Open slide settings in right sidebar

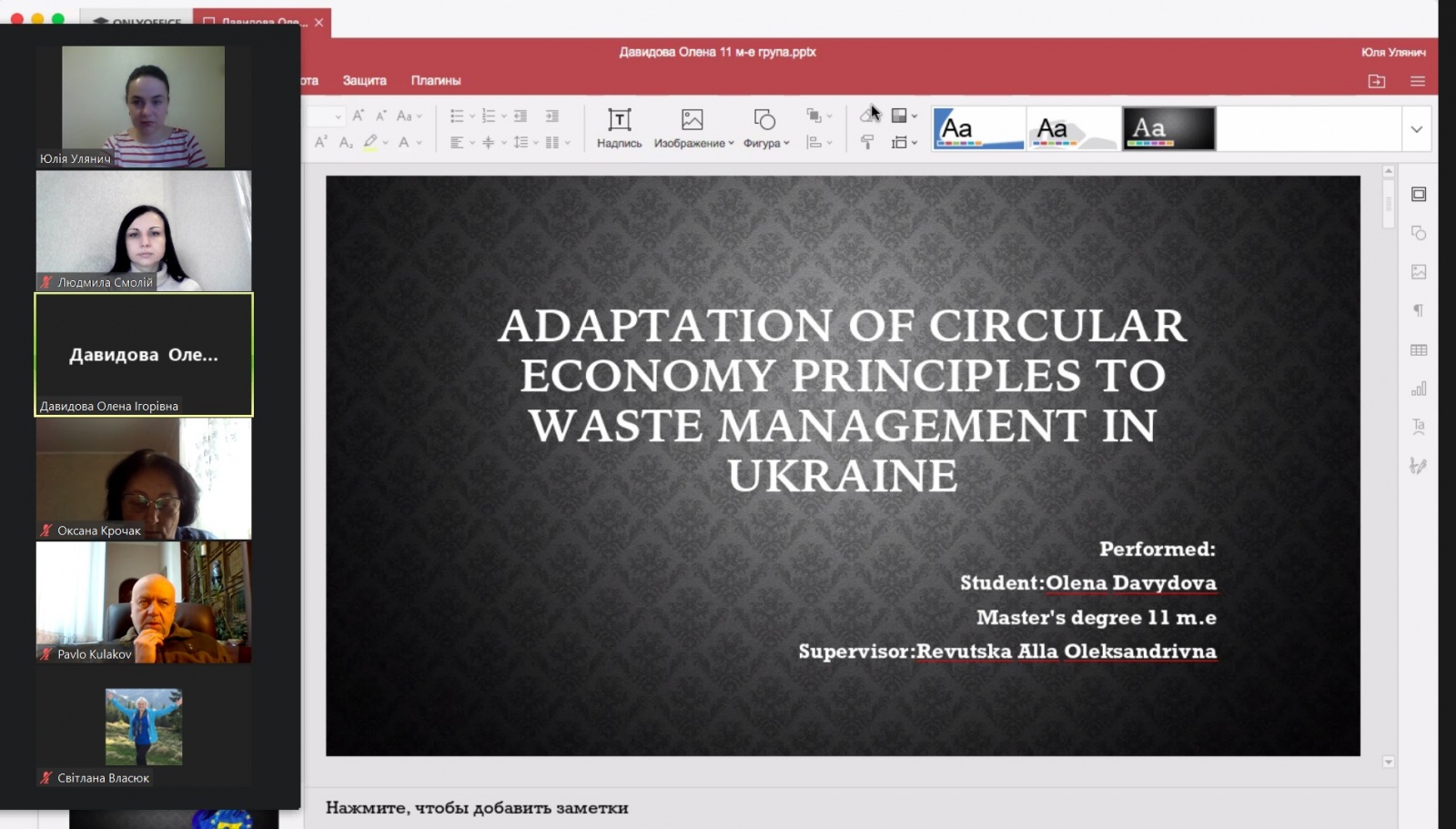[1419, 194]
